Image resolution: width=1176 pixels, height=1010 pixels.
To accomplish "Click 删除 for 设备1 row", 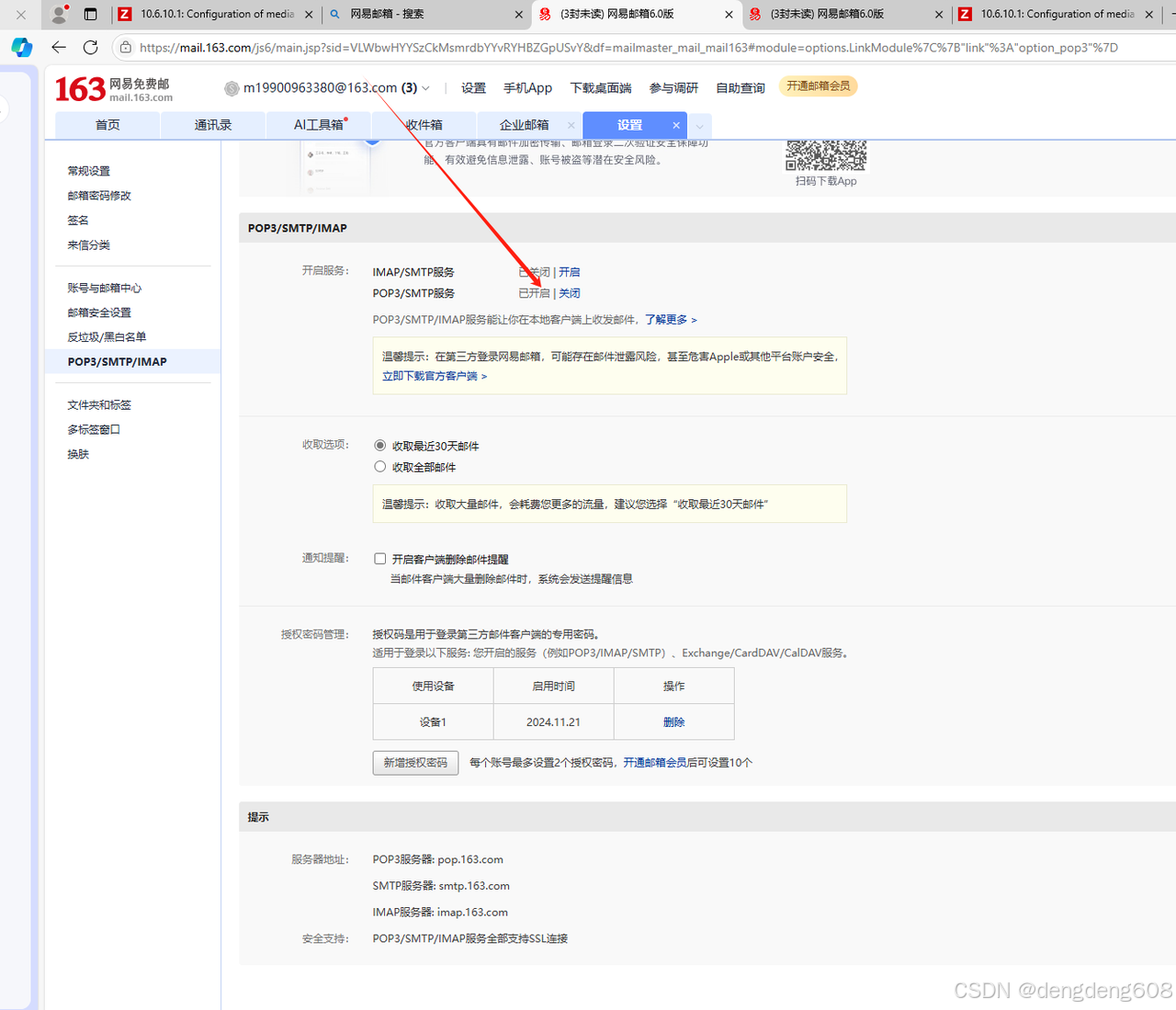I will point(674,722).
